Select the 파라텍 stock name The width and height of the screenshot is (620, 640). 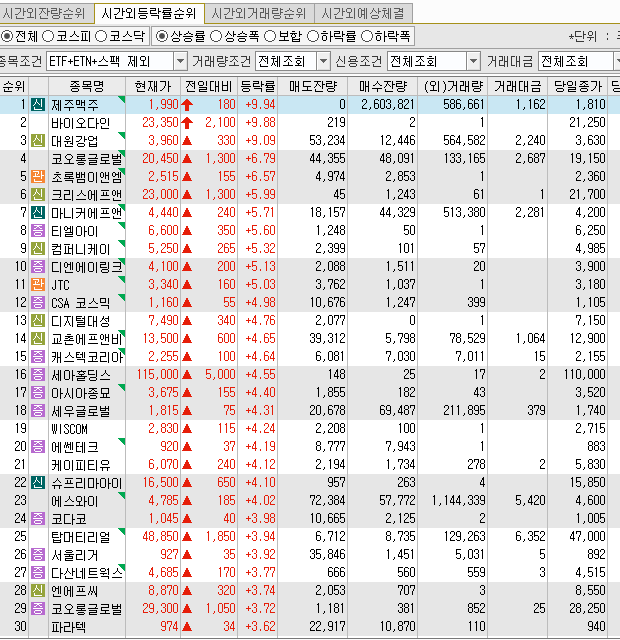tap(69, 626)
